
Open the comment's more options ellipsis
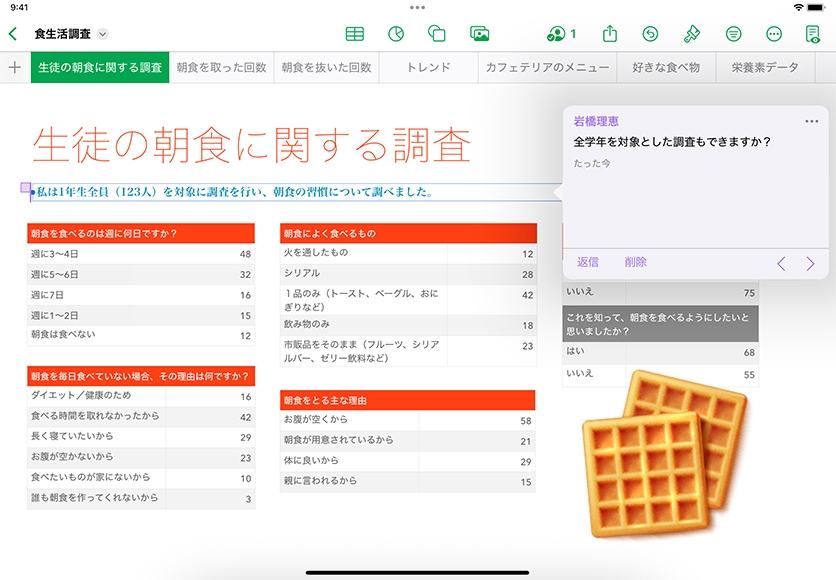811,122
